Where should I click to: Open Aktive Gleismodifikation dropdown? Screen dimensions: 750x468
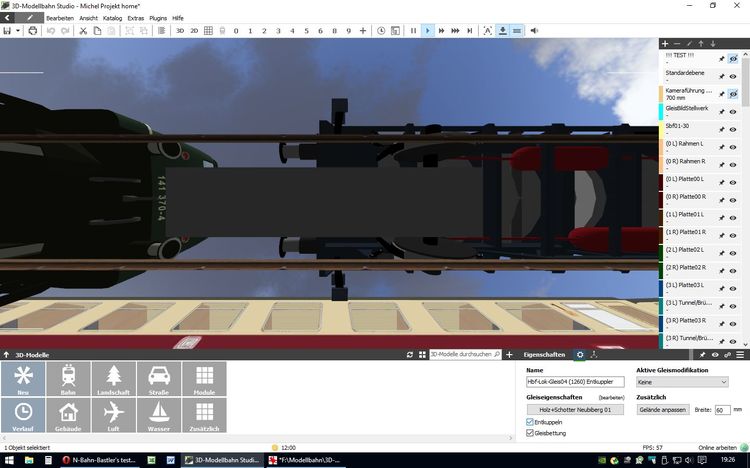coord(682,381)
